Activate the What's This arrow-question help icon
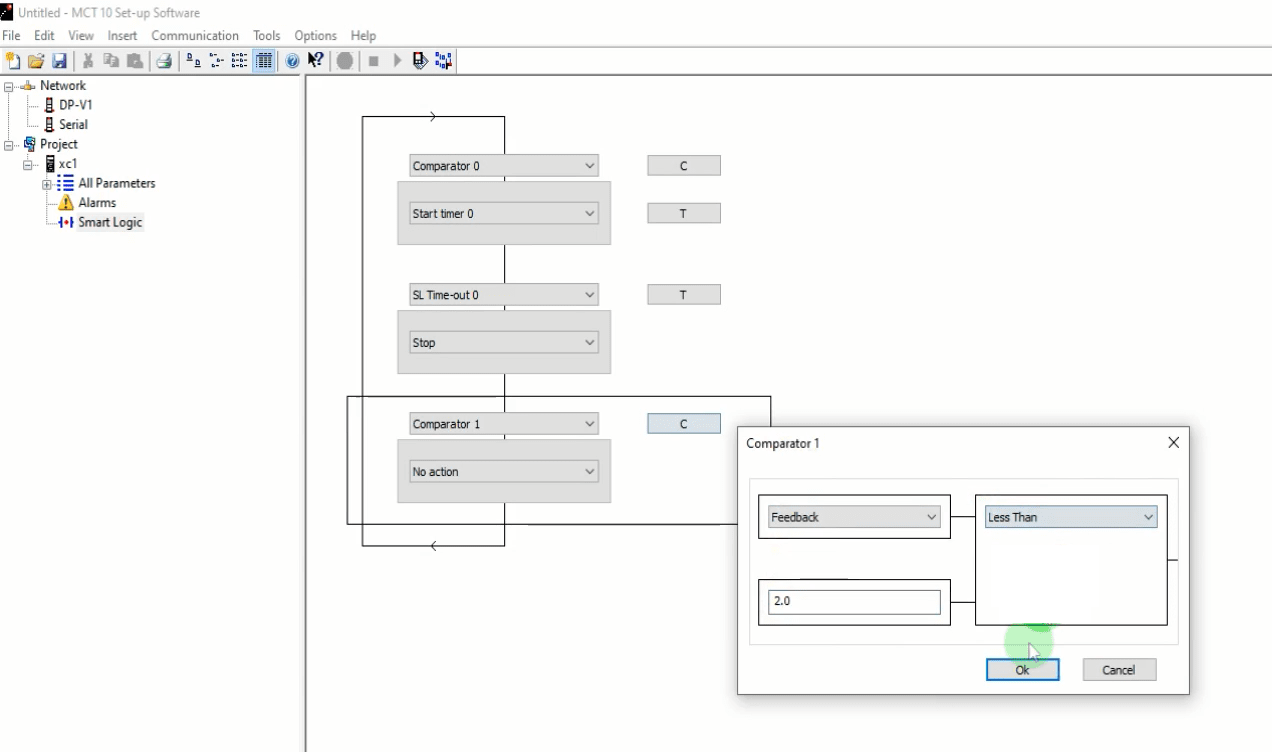 (x=315, y=61)
